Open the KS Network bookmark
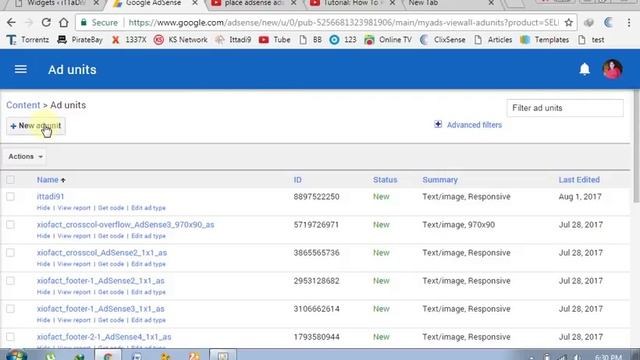640x360 pixels. click(181, 40)
